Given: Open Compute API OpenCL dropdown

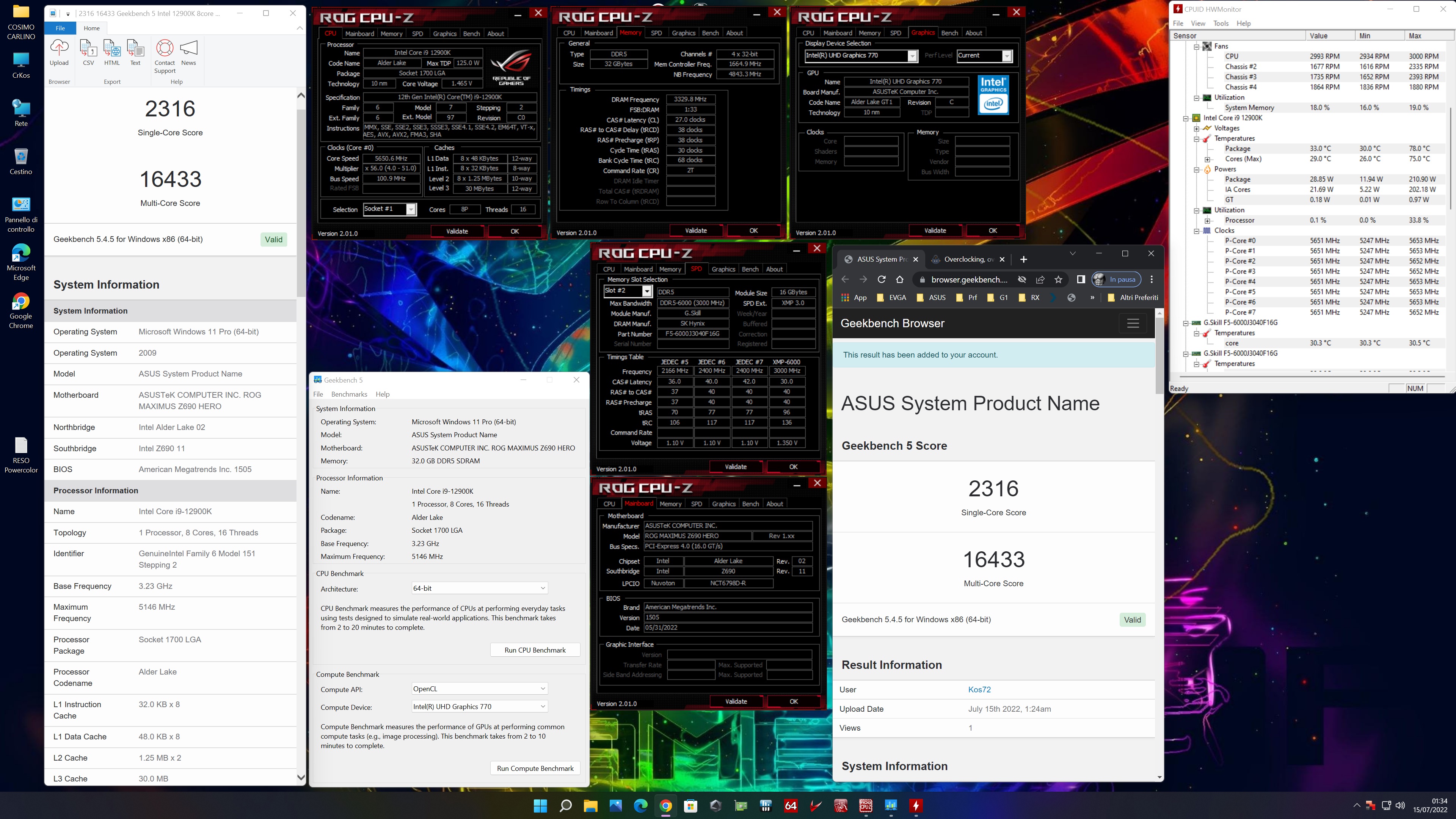Looking at the screenshot, I should (479, 689).
